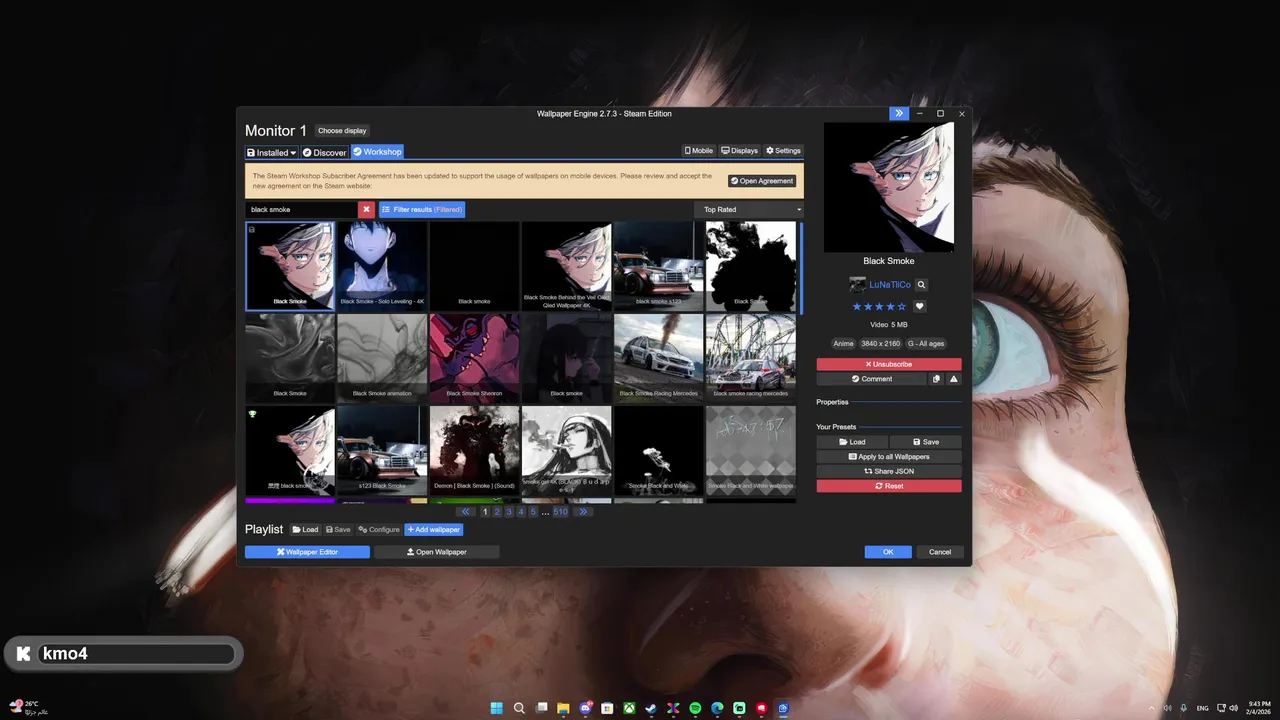Click the Choose display button
The height and width of the screenshot is (720, 1280).
click(x=342, y=131)
